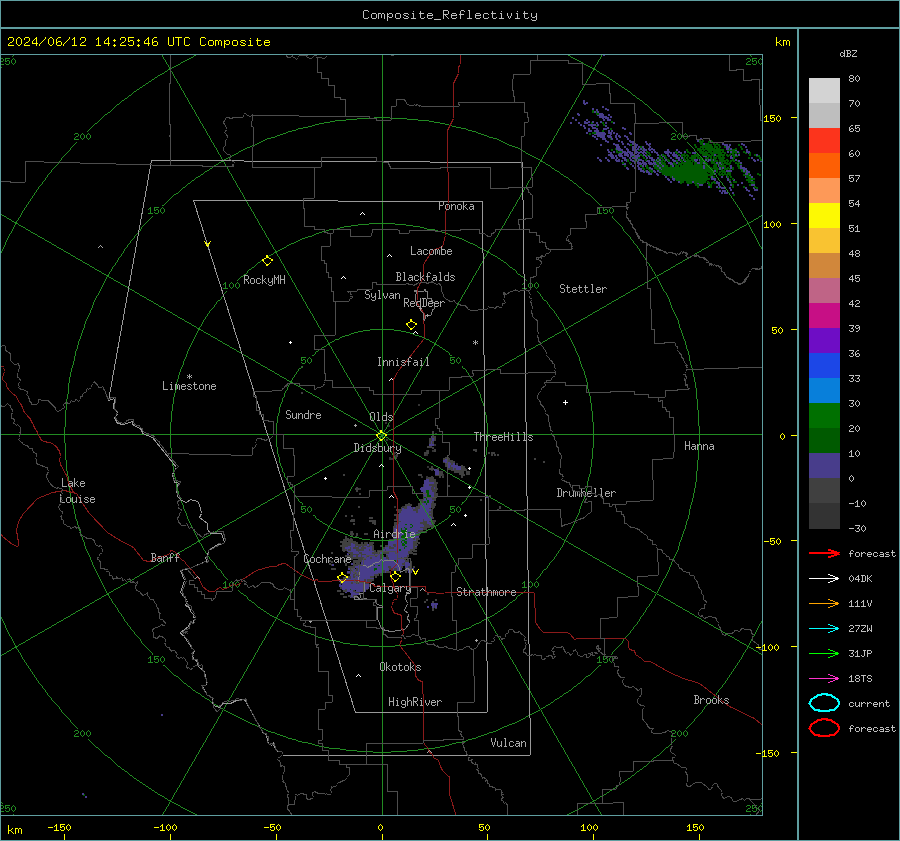
Task: Select the orange 111V arrow icon
Action: click(824, 603)
